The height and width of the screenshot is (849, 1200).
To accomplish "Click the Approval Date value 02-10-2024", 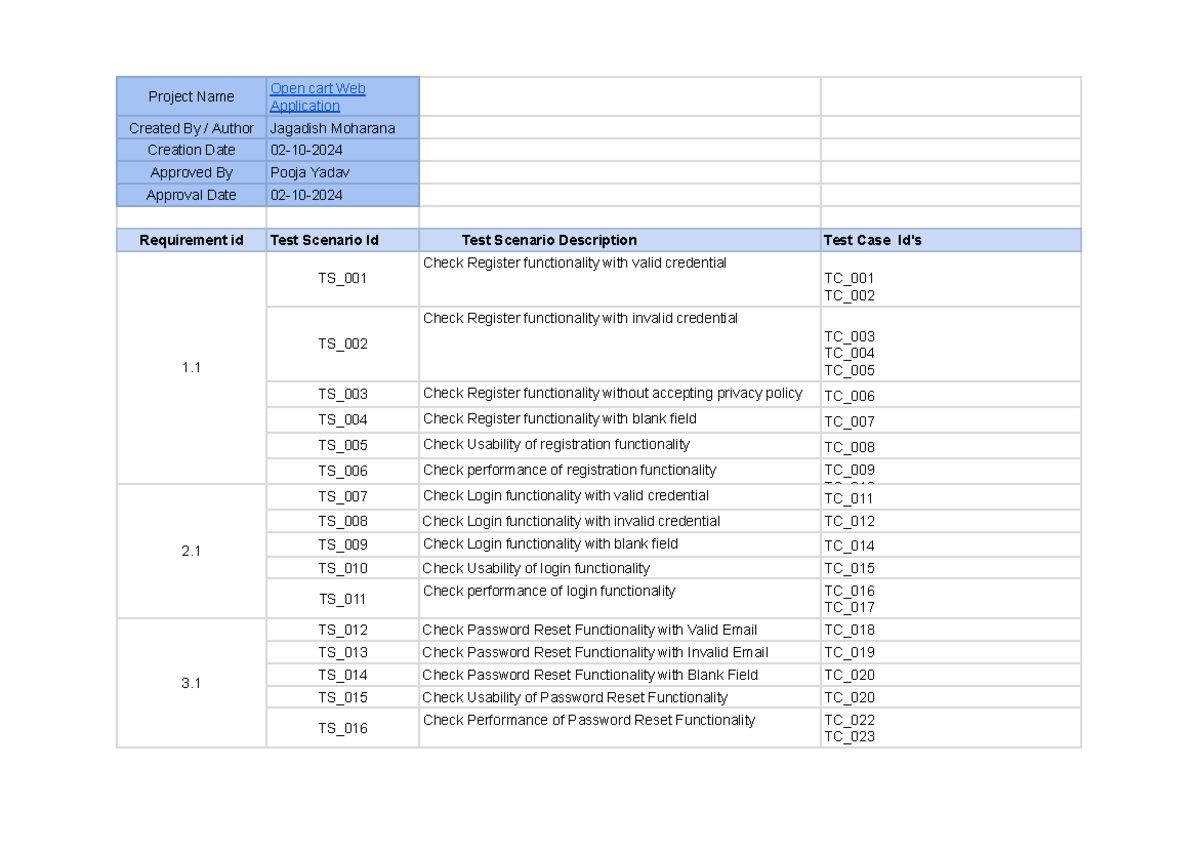I will point(307,195).
